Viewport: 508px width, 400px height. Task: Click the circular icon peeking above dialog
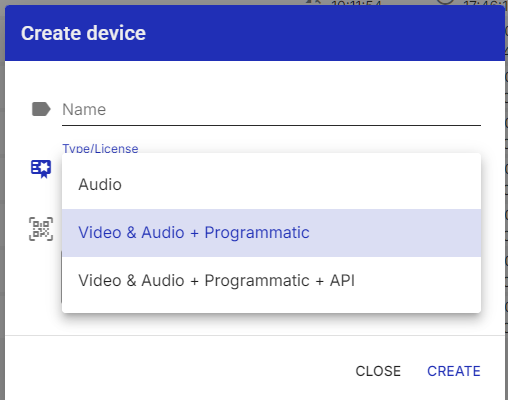pos(446,2)
